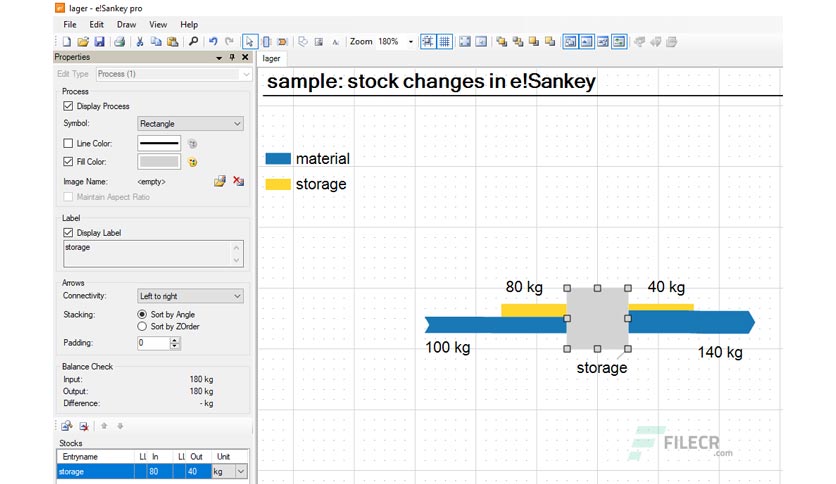Image resolution: width=836 pixels, height=484 pixels.
Task: Click the Print icon in toolbar
Action: click(119, 42)
